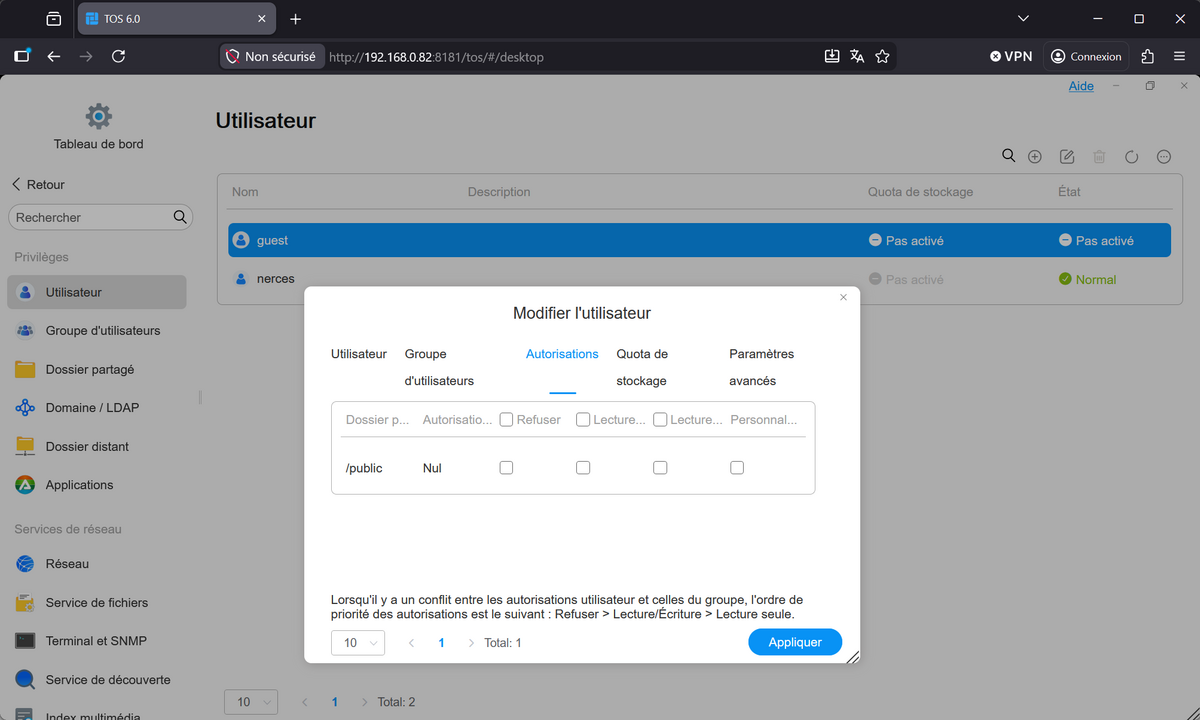The width and height of the screenshot is (1200, 720).
Task: Click the Utilisateur sidebar icon
Action: click(x=26, y=293)
